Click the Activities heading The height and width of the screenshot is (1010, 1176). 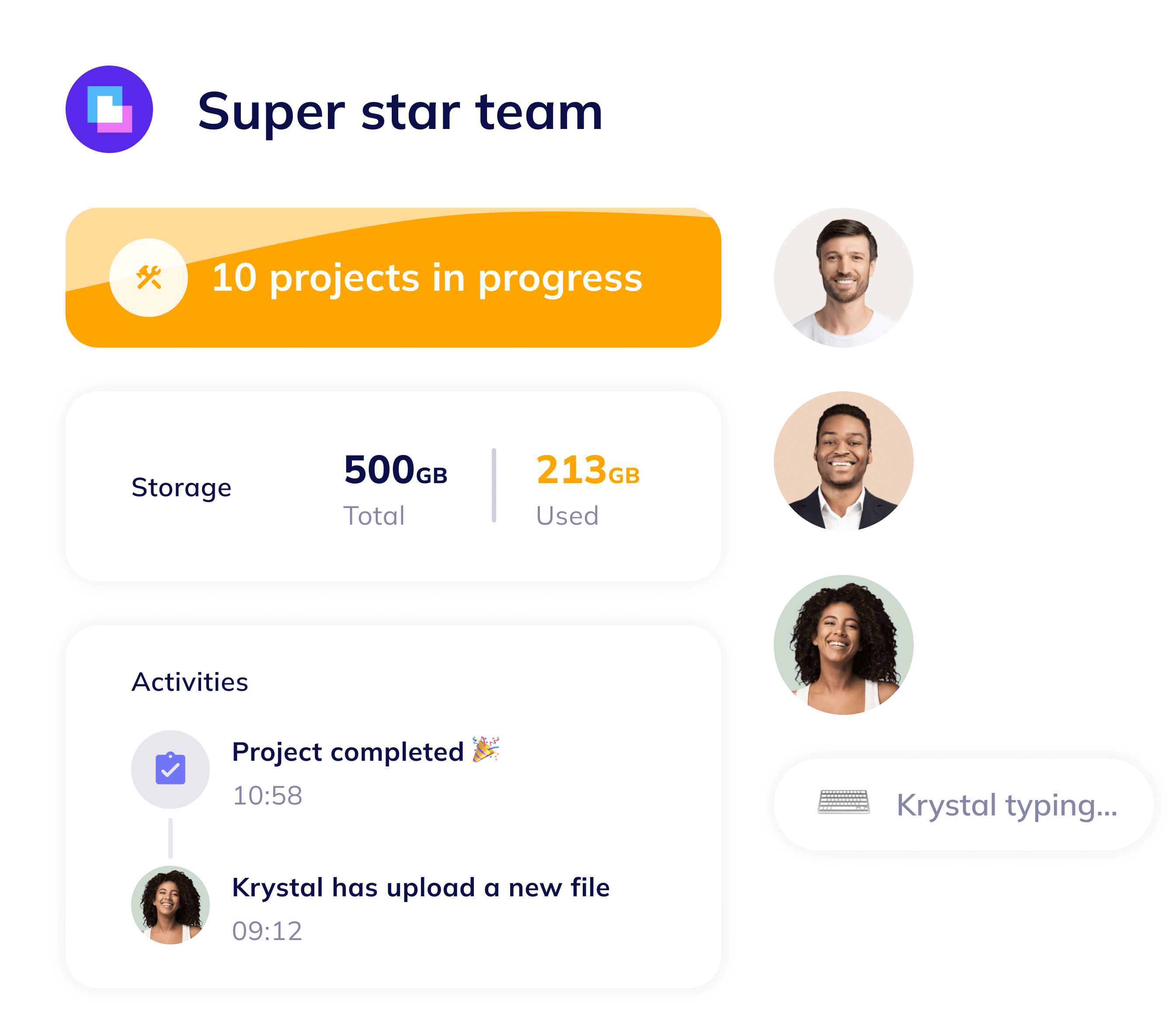[x=190, y=682]
